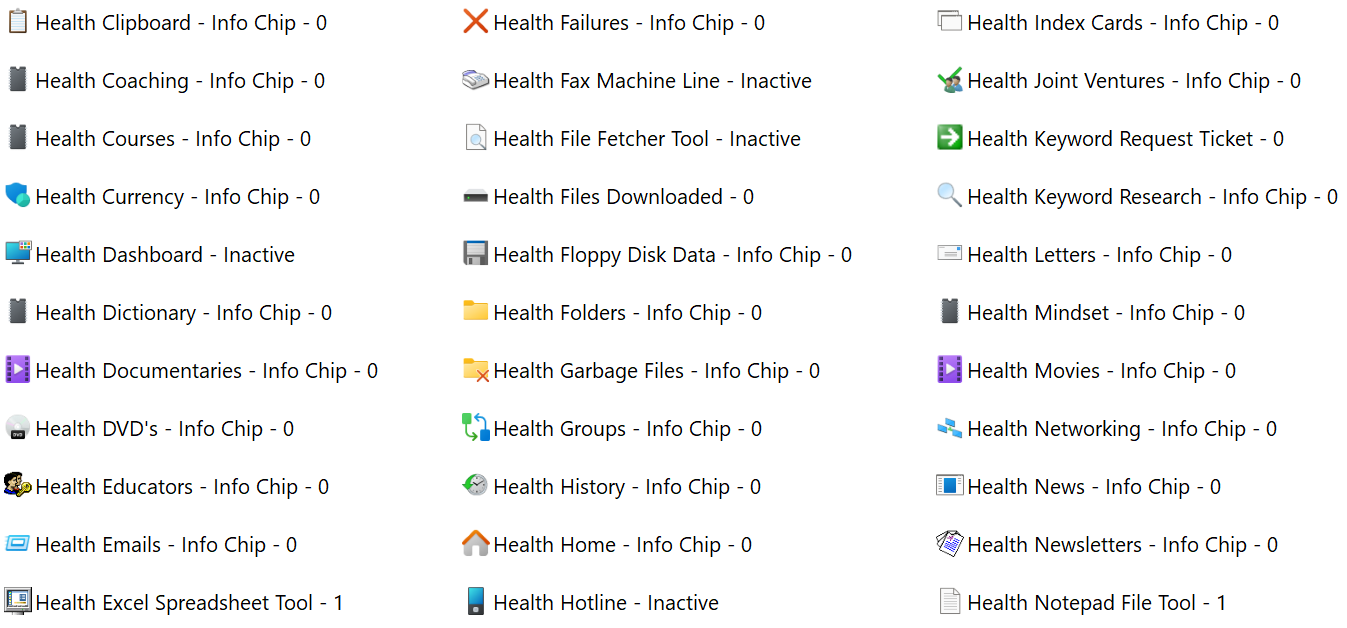Click the Health Clipboard icon

[17, 22]
